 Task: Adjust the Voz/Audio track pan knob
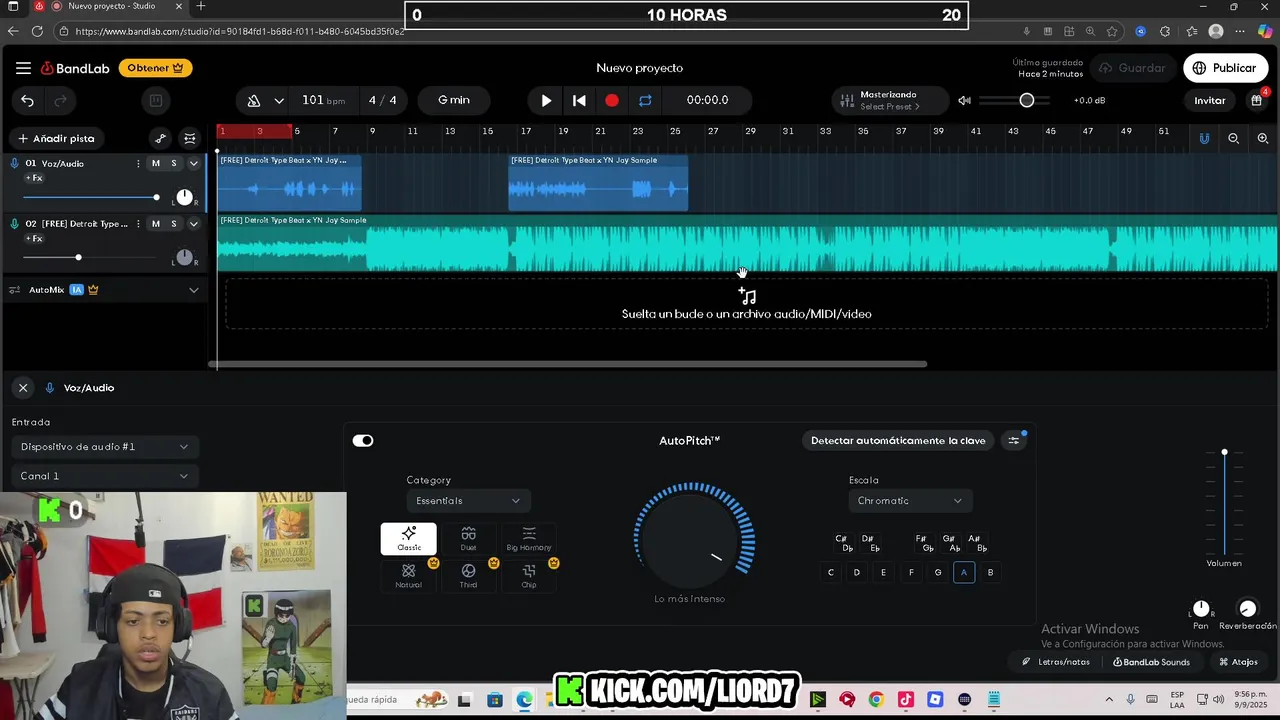[x=184, y=197]
